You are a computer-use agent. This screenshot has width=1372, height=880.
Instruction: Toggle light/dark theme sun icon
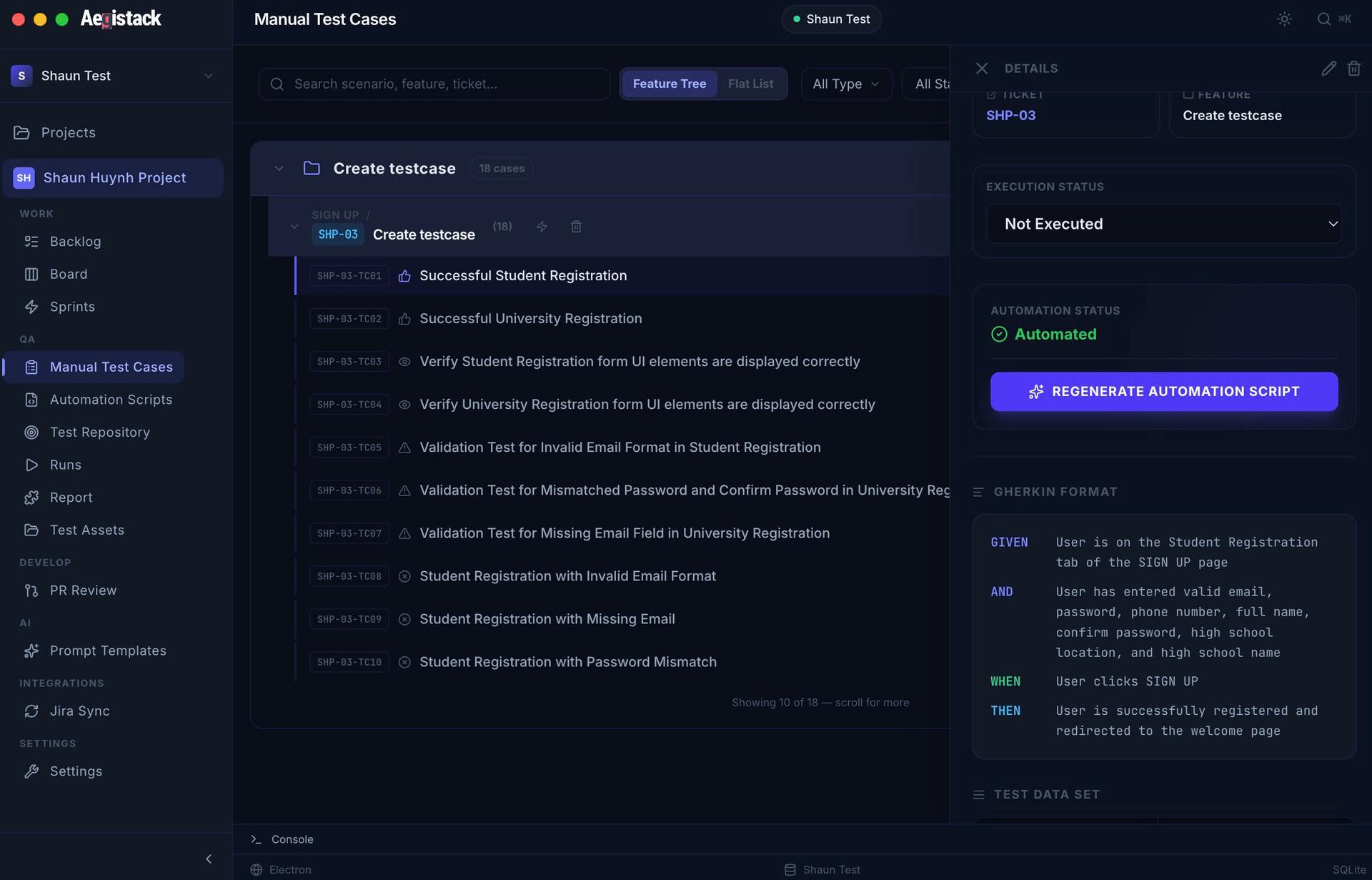click(1284, 19)
